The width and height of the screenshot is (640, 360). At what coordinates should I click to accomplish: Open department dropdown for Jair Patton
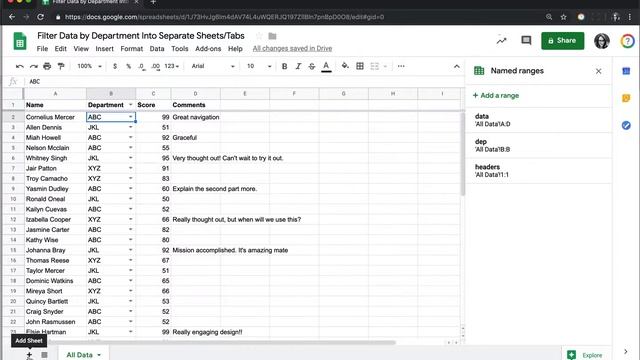tap(131, 168)
